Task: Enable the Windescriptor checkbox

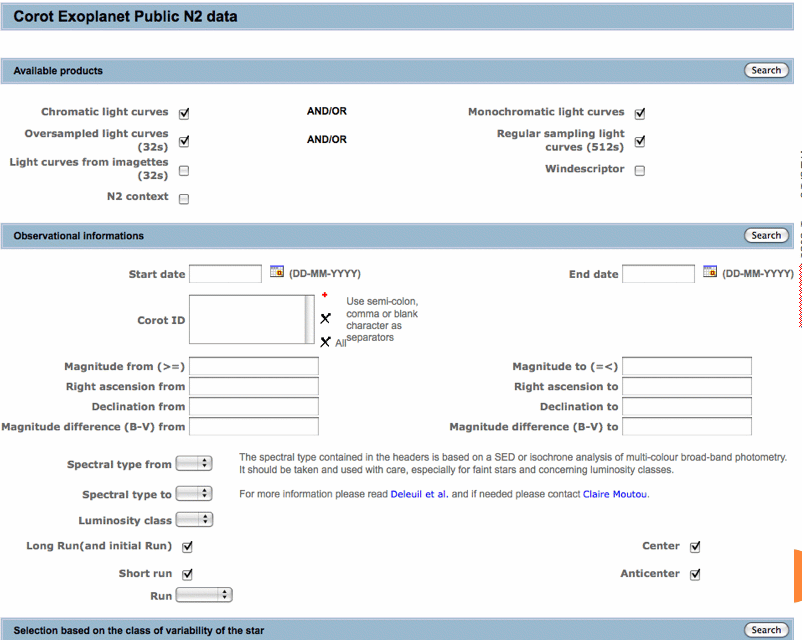Action: (640, 170)
